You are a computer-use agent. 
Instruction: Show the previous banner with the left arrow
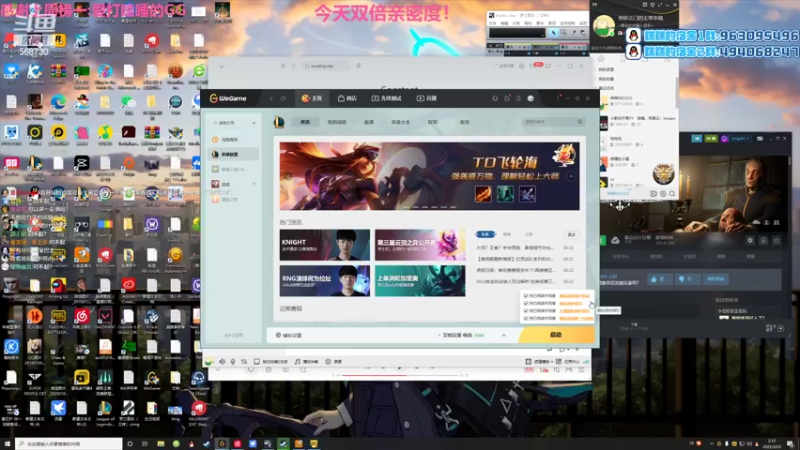(288, 177)
